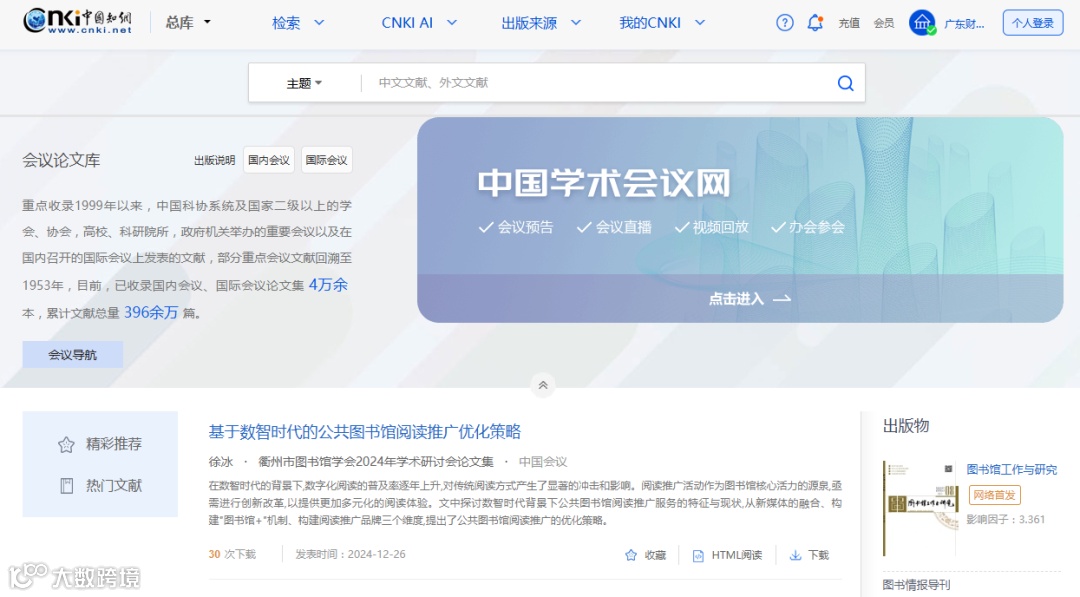Click the HTML阅读 page icon

tap(698, 555)
